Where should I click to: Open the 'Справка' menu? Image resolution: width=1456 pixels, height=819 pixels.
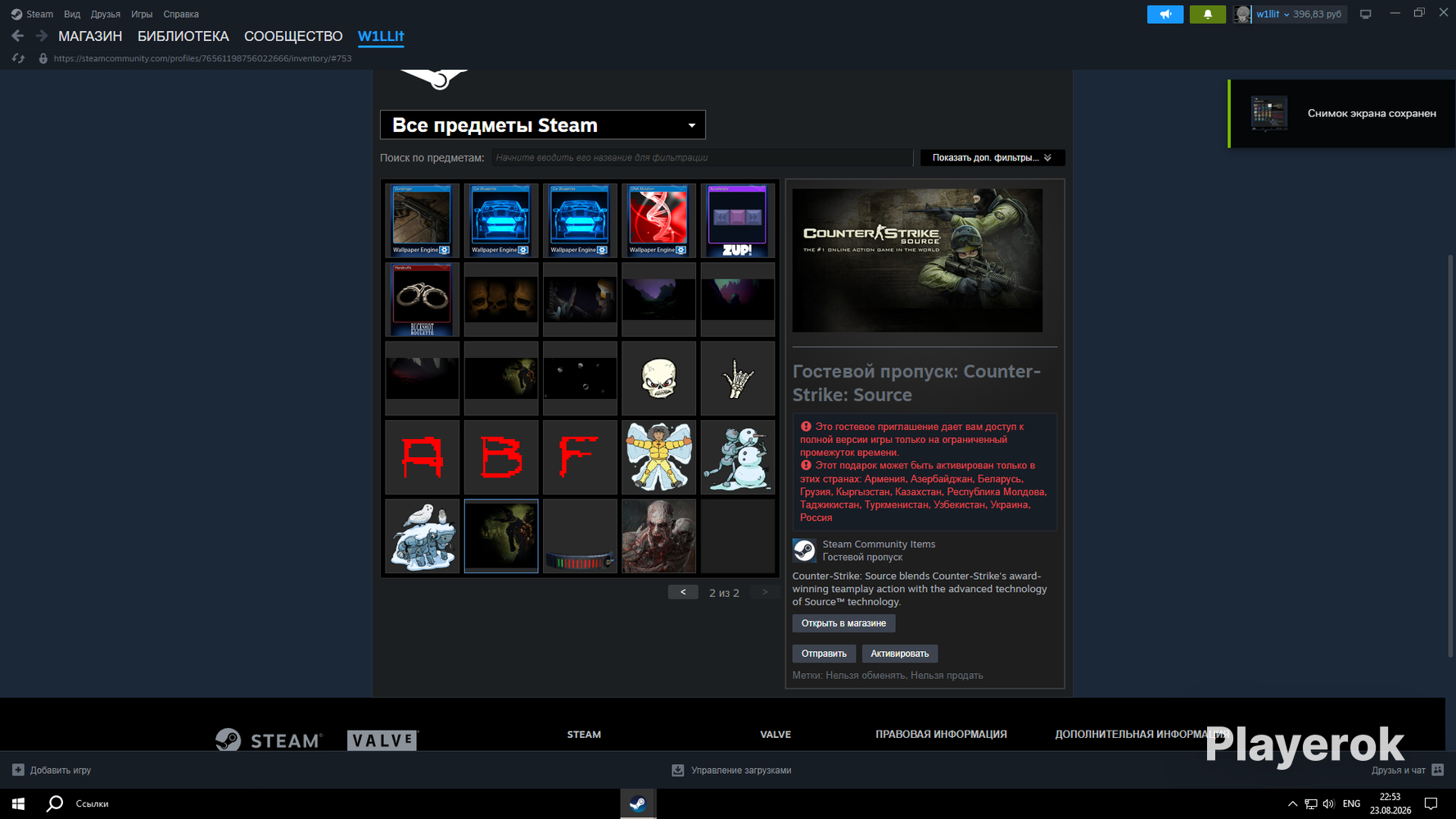point(181,14)
